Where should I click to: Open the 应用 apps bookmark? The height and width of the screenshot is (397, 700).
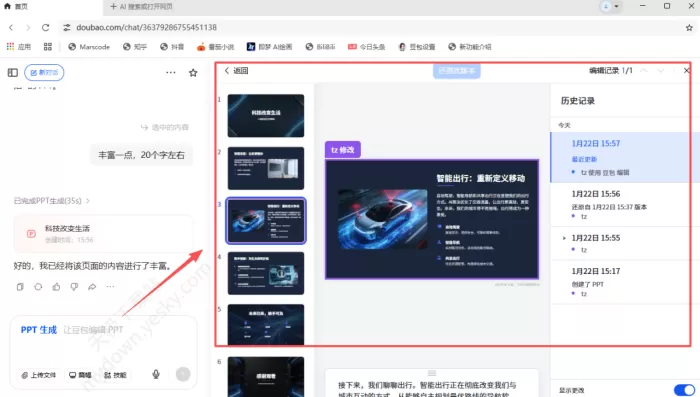(19, 46)
